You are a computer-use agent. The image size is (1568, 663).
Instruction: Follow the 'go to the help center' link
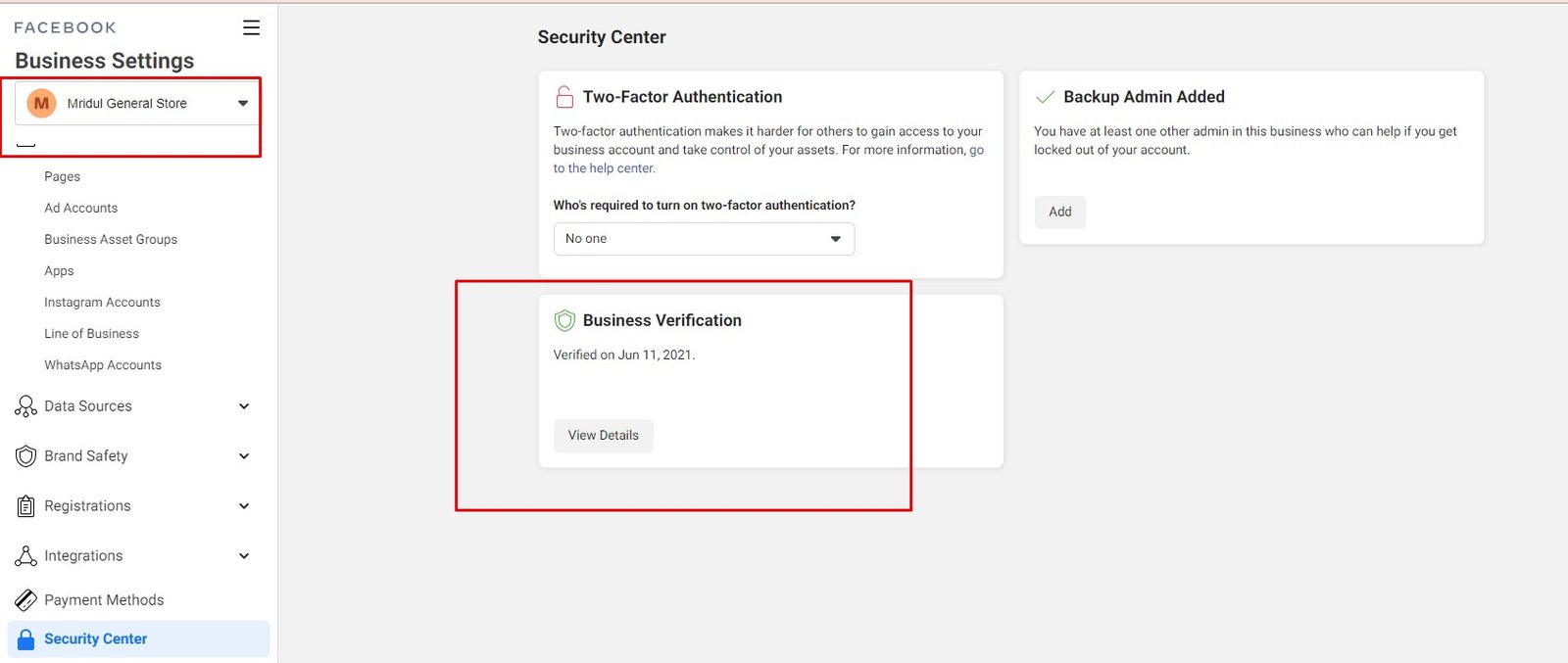pyautogui.click(x=768, y=159)
